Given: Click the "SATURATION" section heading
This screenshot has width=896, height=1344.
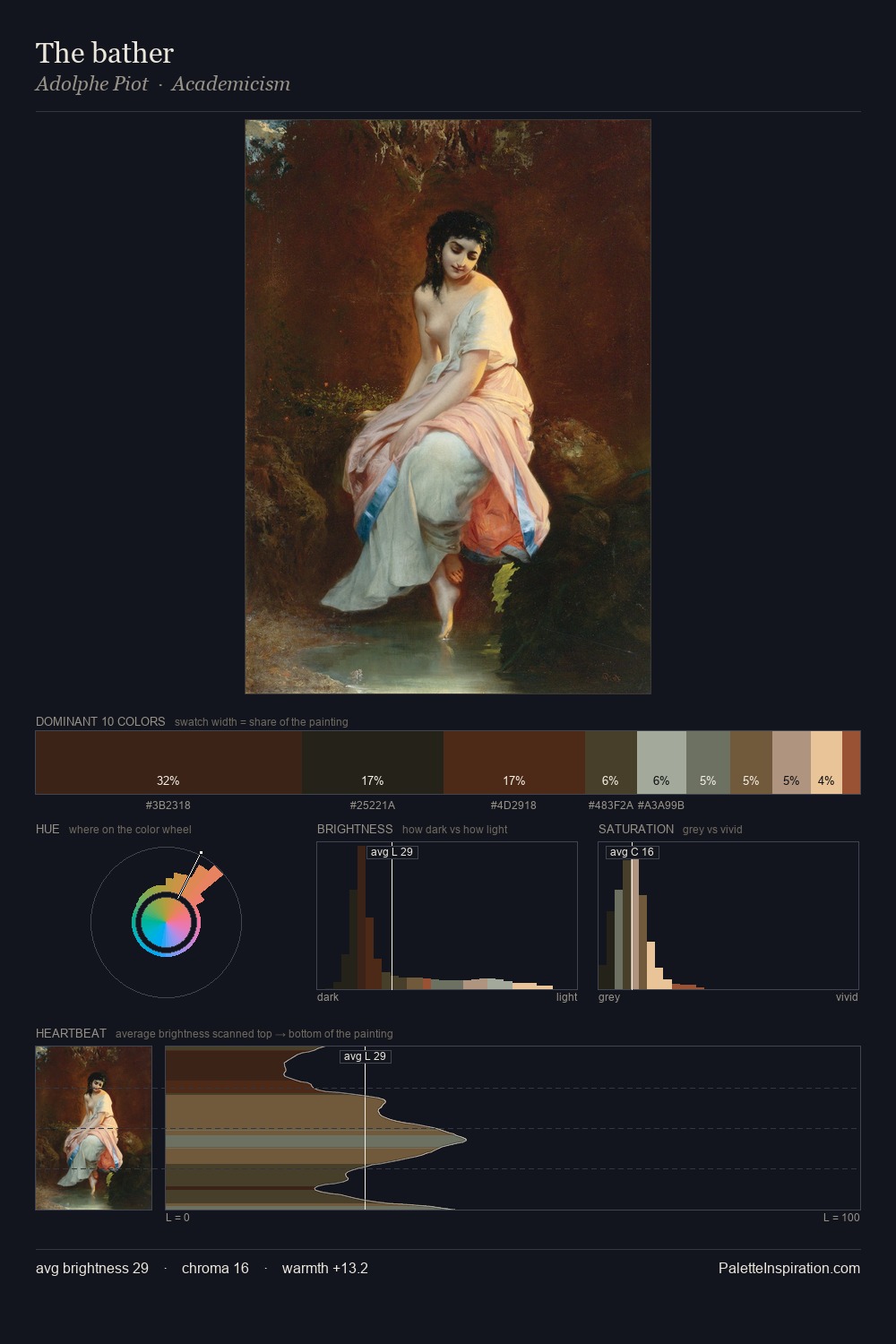Looking at the screenshot, I should click(636, 829).
